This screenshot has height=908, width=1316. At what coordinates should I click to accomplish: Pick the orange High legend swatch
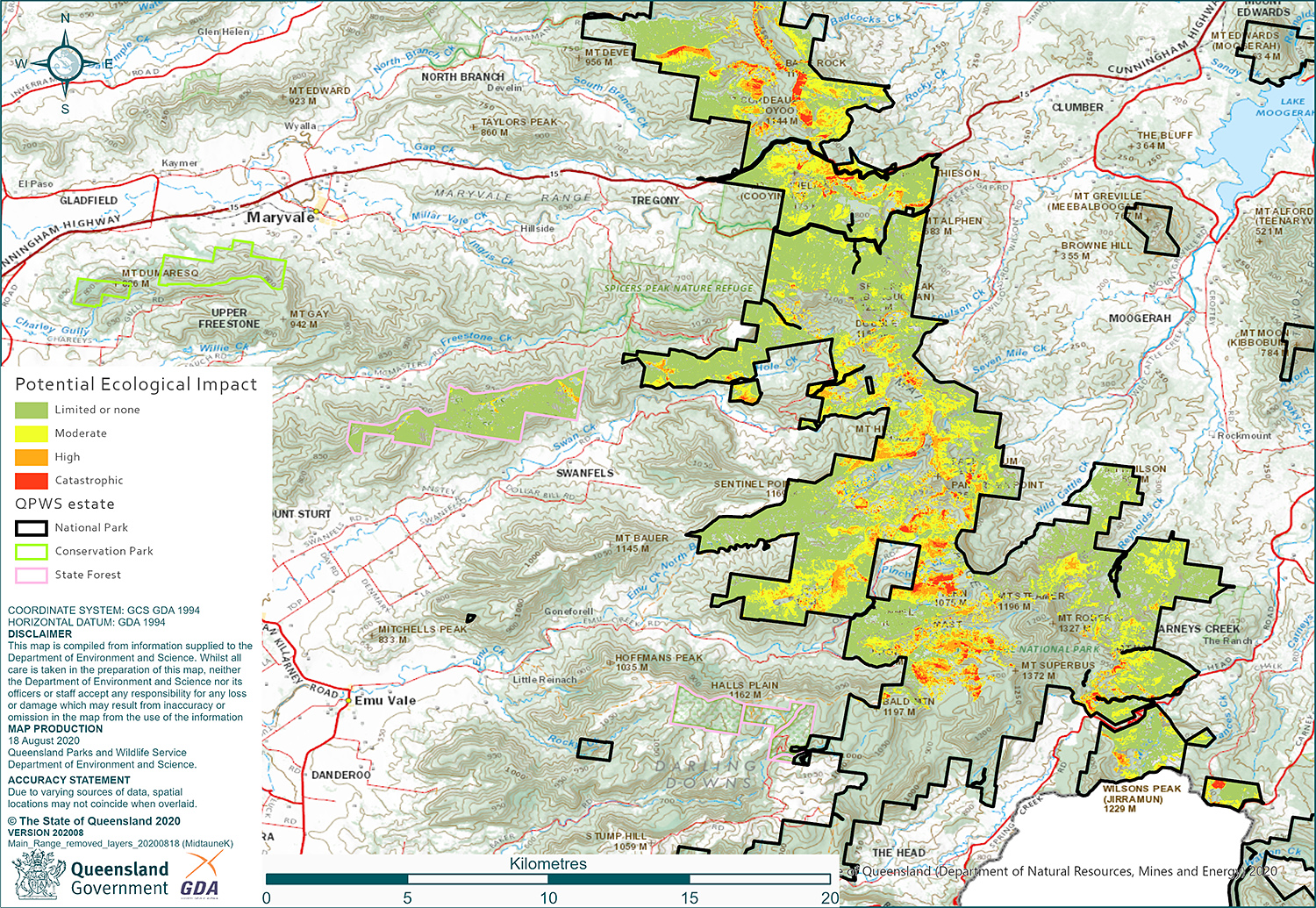pos(31,457)
